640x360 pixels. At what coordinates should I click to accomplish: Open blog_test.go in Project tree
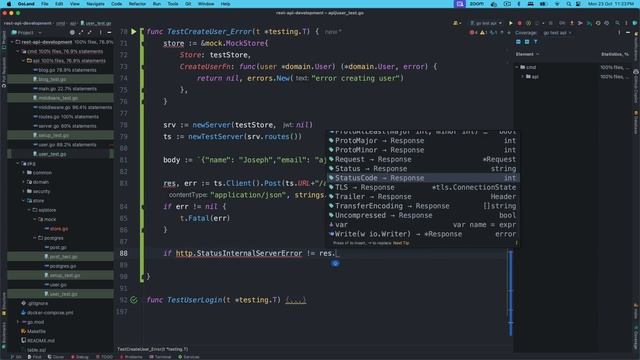52,80
